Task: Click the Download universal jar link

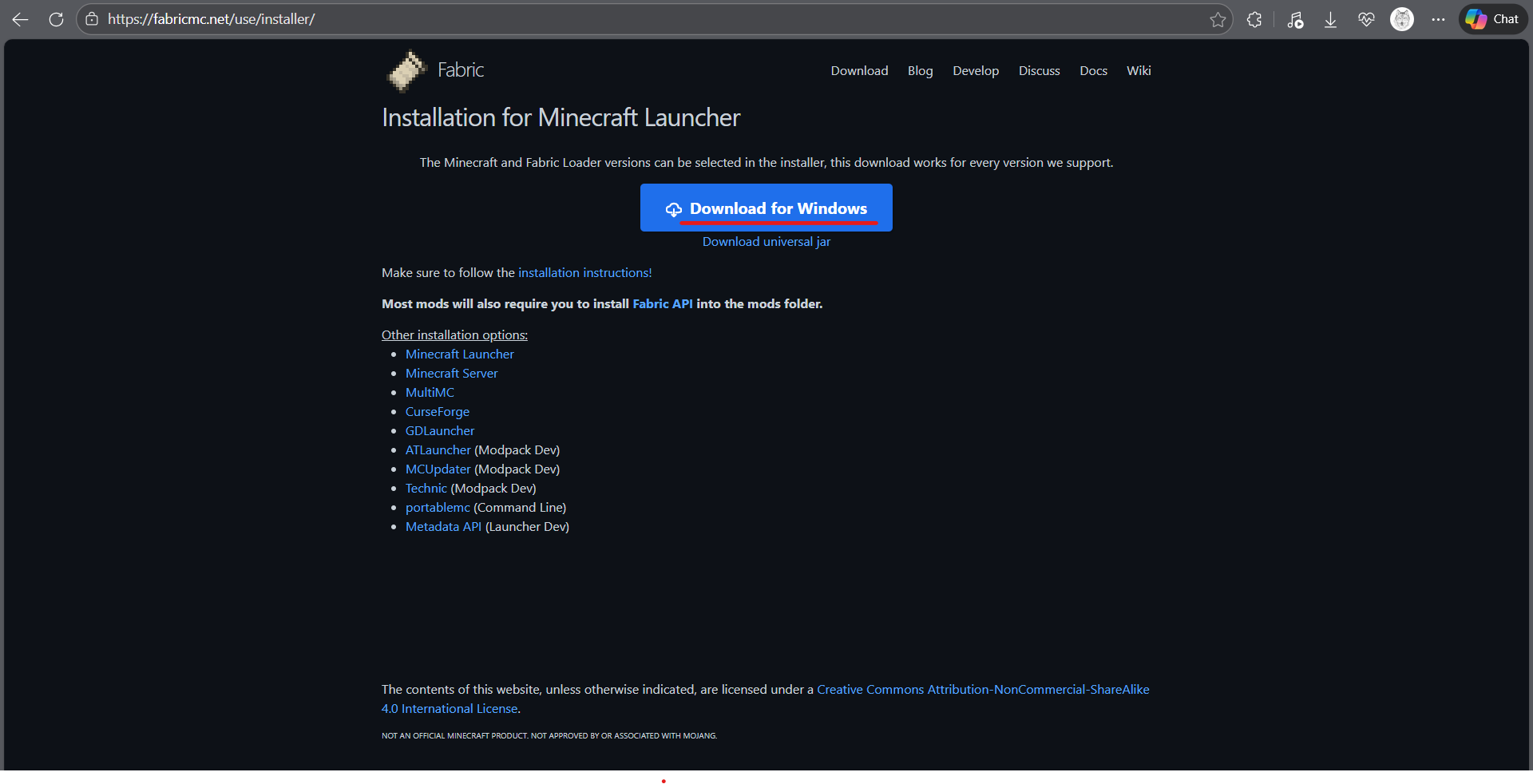Action: coord(766,242)
